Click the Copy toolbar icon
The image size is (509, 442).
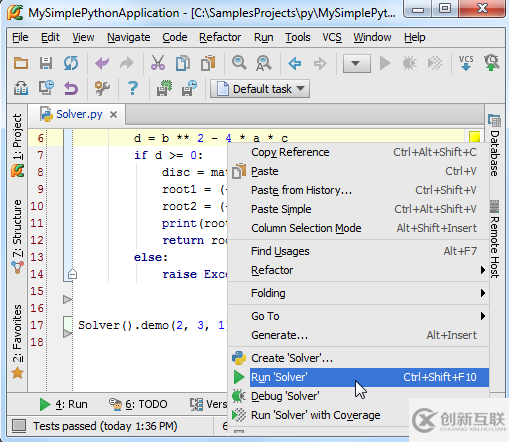coord(183,63)
